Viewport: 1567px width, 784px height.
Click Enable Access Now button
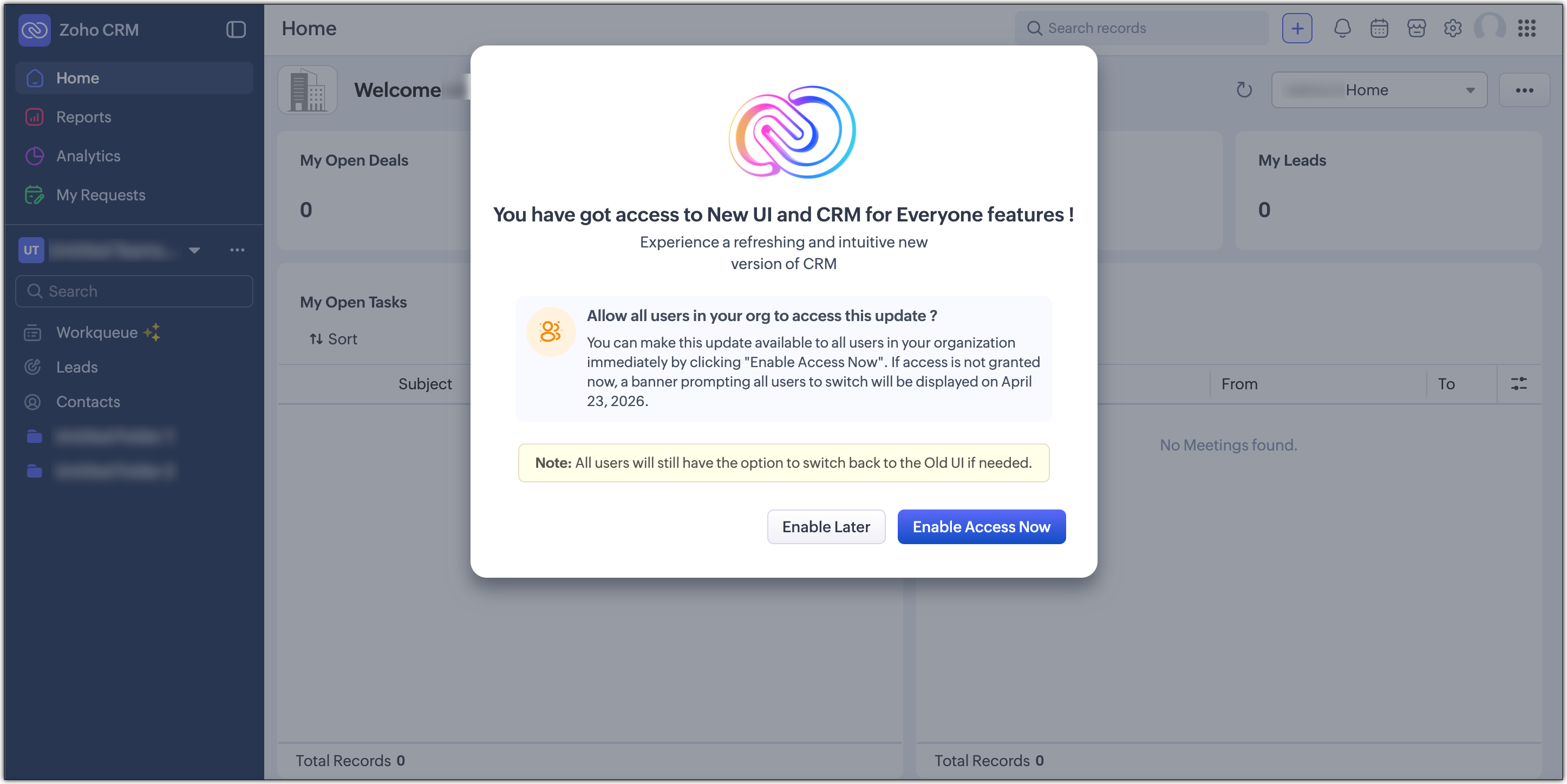coord(981,527)
